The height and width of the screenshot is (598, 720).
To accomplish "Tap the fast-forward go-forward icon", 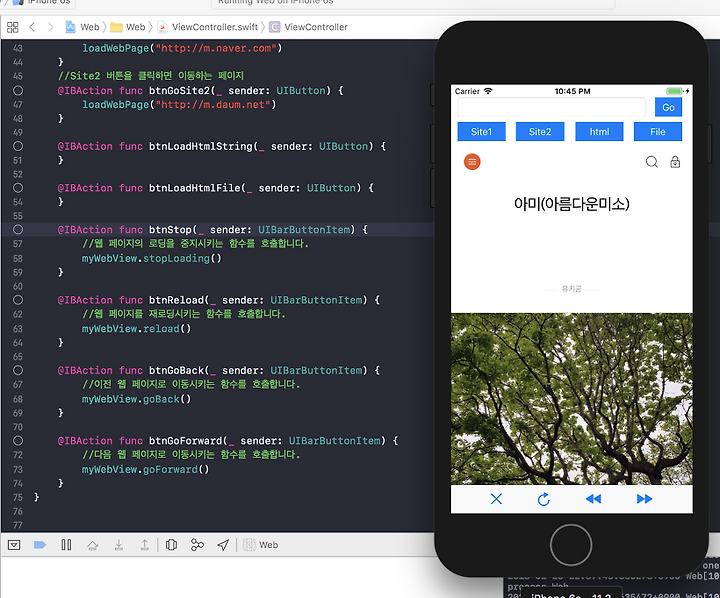I will [x=644, y=499].
